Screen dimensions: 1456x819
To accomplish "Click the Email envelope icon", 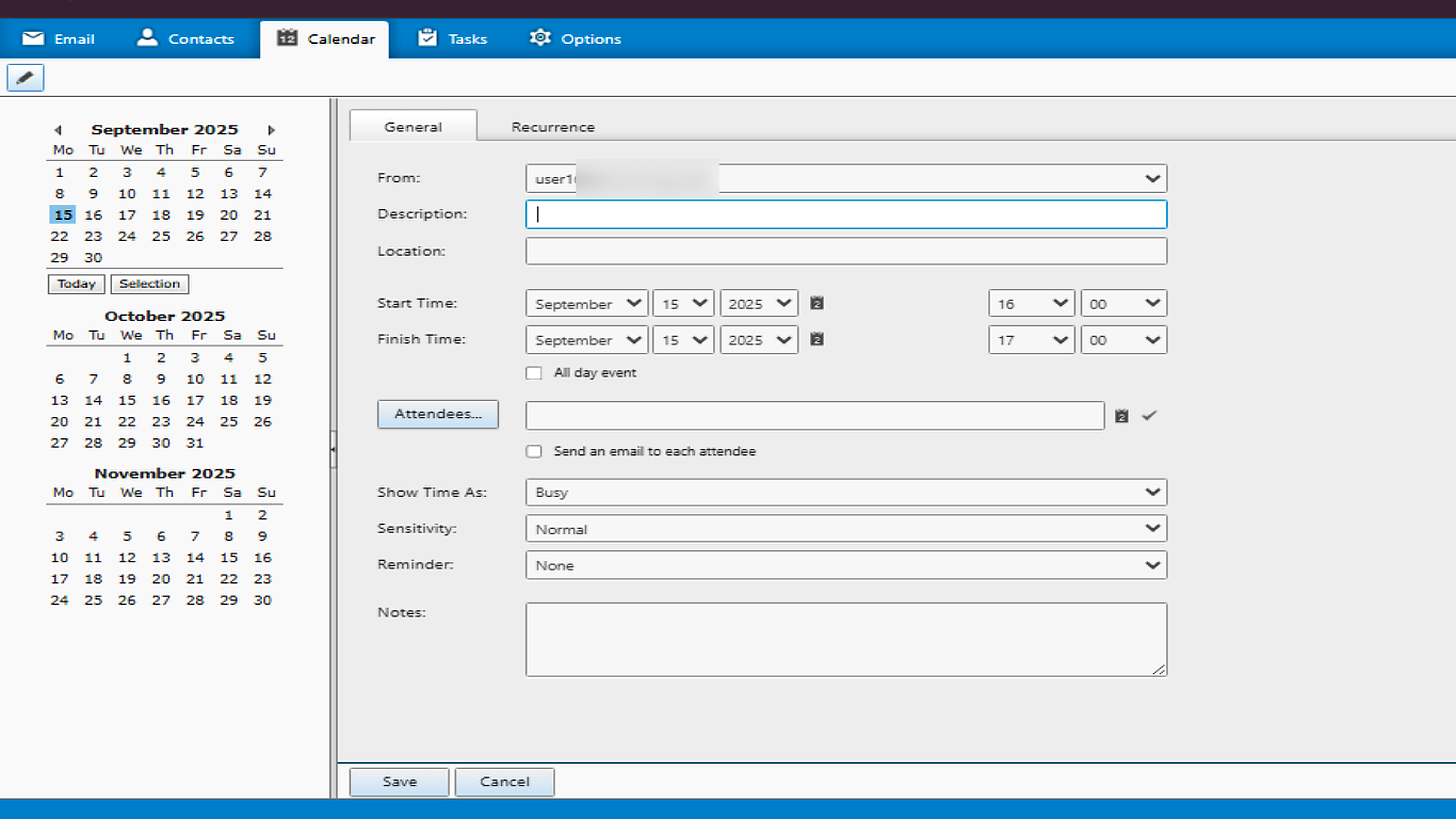I will point(33,38).
